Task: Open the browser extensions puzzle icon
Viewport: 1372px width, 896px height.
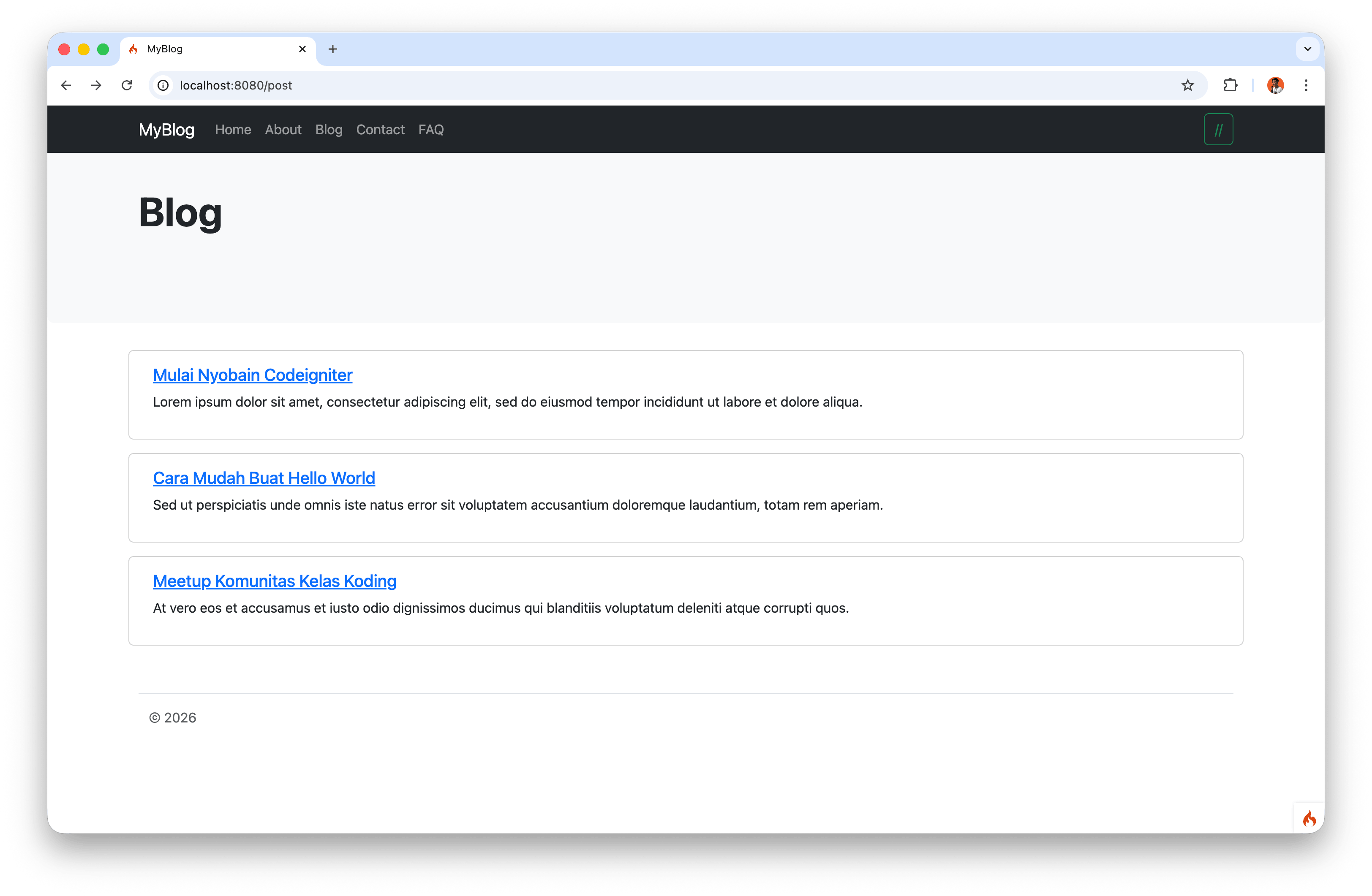Action: pyautogui.click(x=1230, y=85)
